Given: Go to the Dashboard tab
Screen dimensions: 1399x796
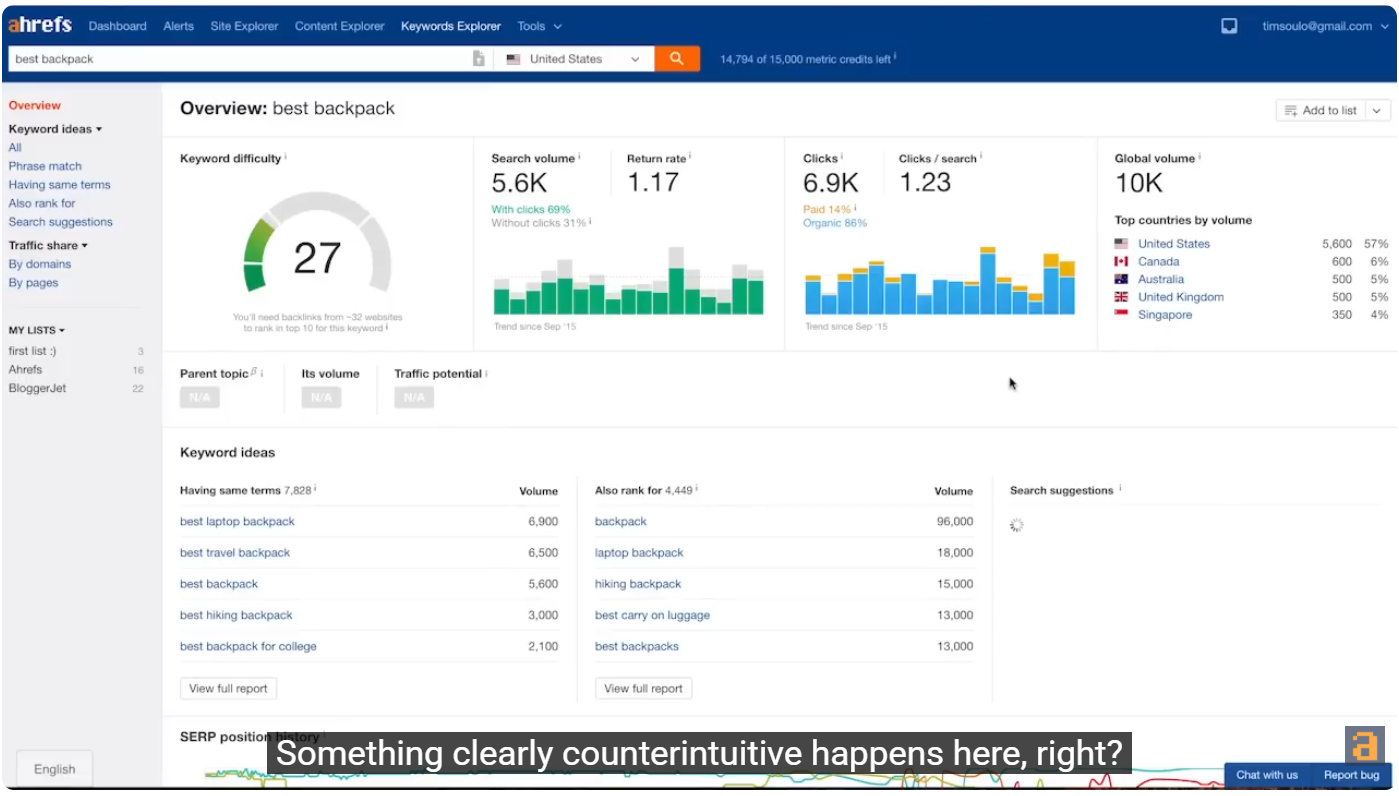Looking at the screenshot, I should coord(118,26).
